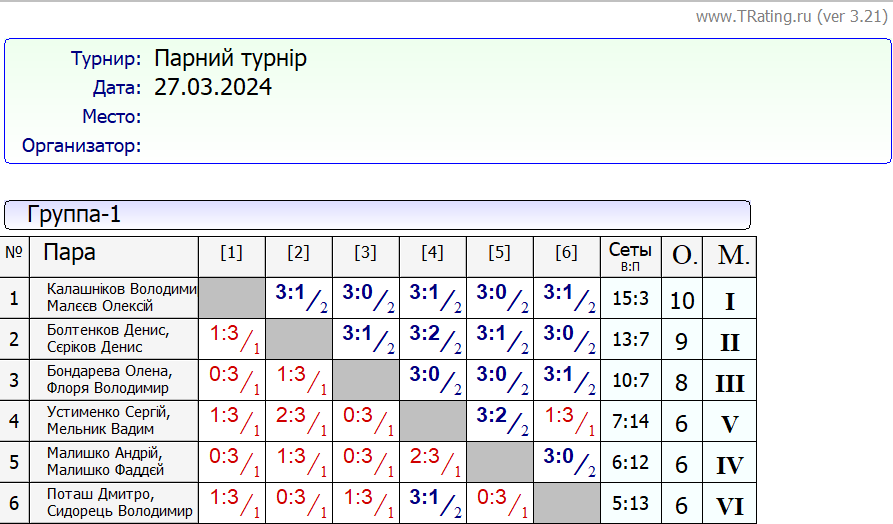
Task: Select pair Болтенков Денис, Сєріков Денис
Action: [x=108, y=339]
